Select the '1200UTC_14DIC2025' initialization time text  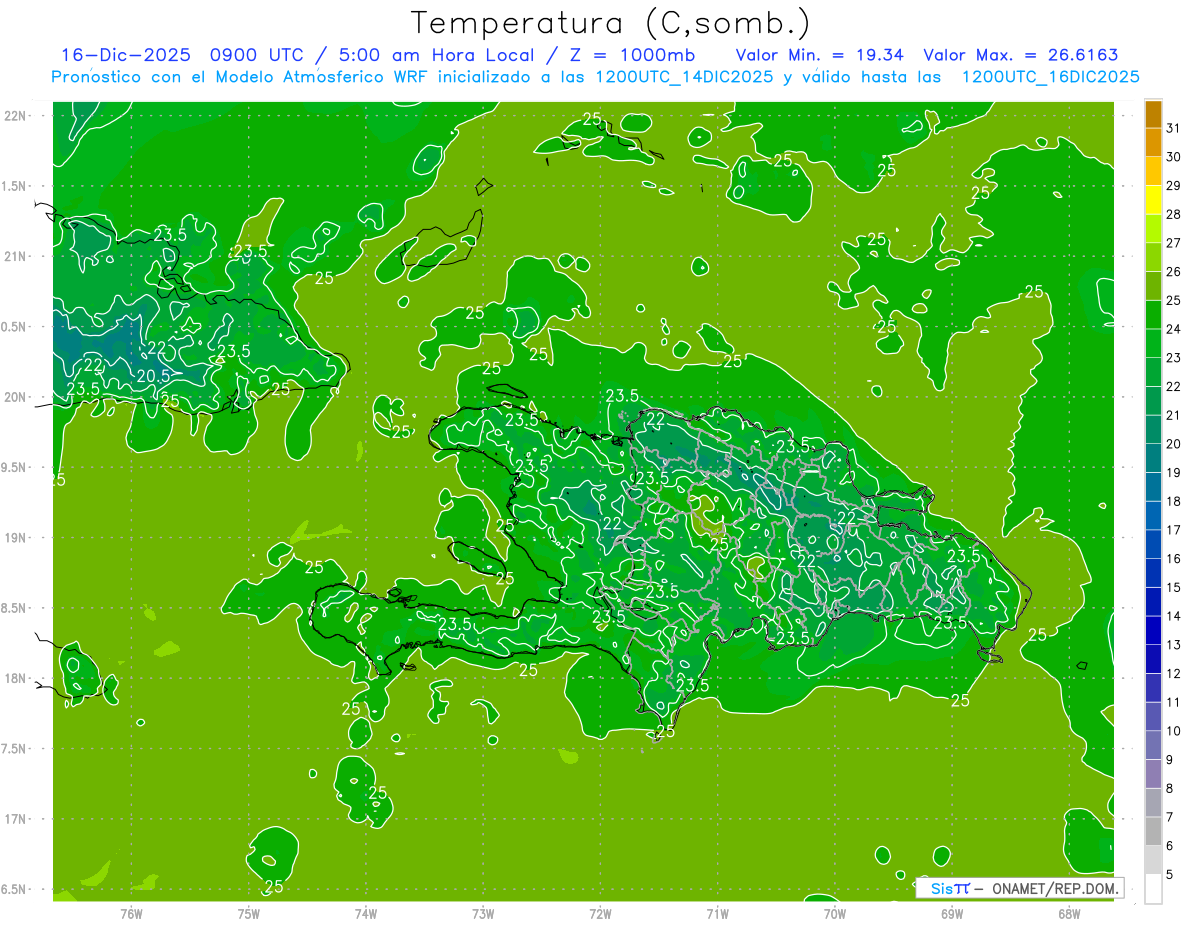[682, 77]
